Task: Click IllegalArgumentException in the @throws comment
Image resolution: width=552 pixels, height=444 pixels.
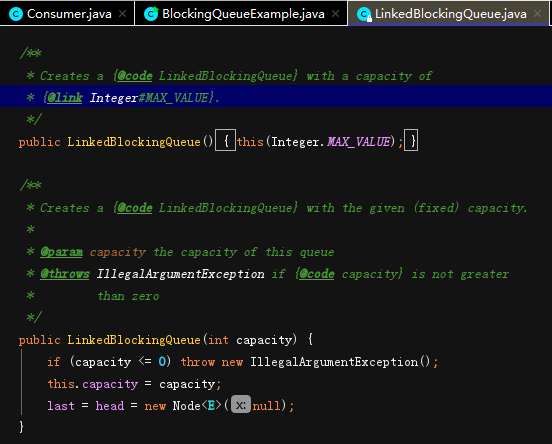Action: pyautogui.click(x=180, y=274)
